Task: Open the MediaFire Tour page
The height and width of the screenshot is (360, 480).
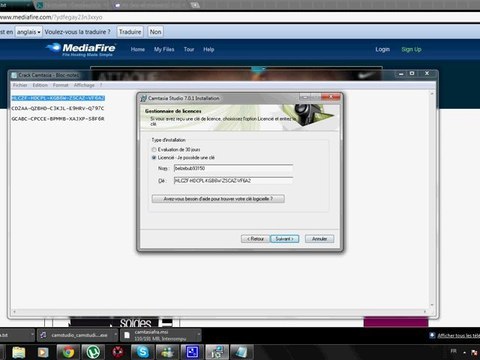Action: point(189,49)
